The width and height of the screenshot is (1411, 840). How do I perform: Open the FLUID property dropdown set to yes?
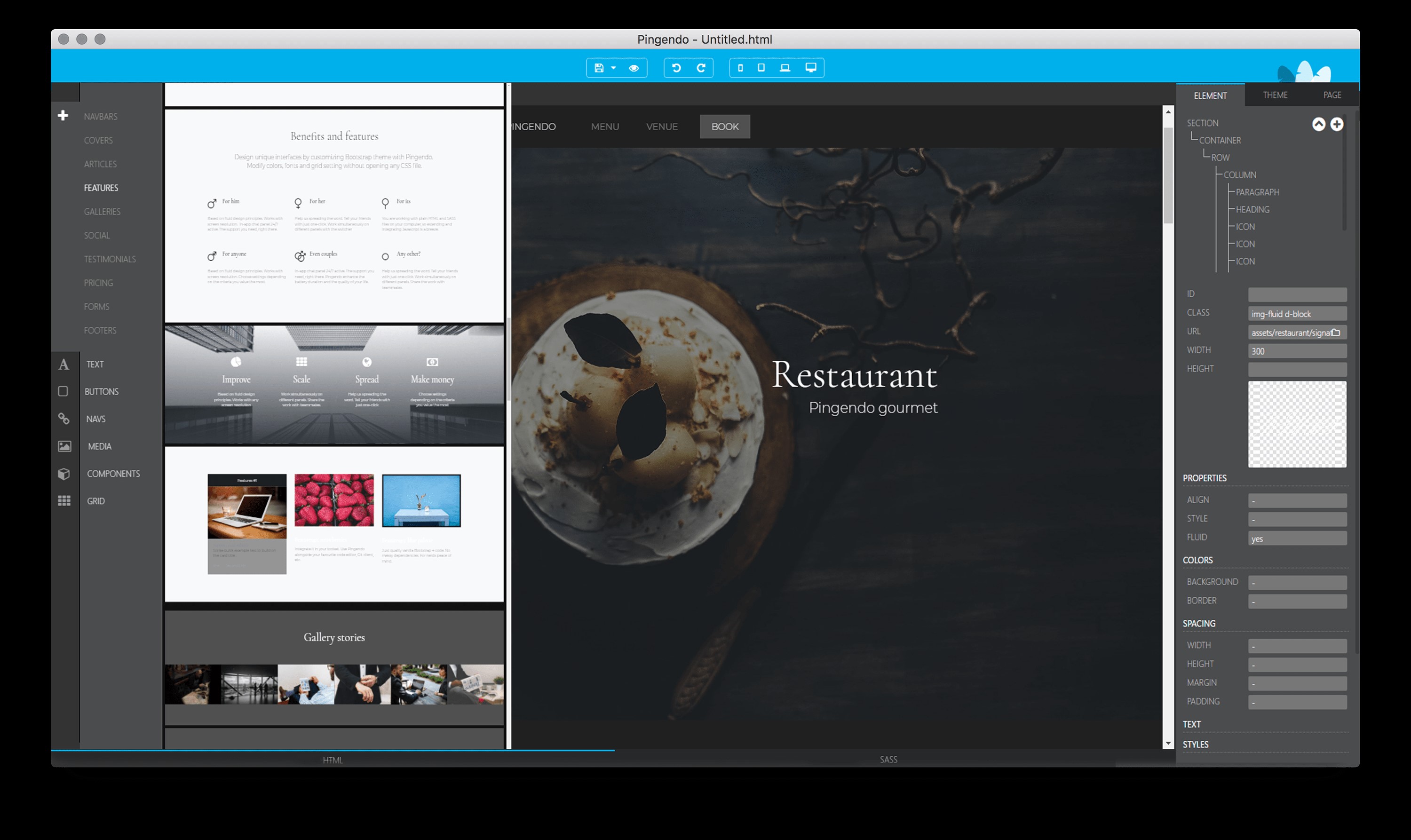point(1297,539)
